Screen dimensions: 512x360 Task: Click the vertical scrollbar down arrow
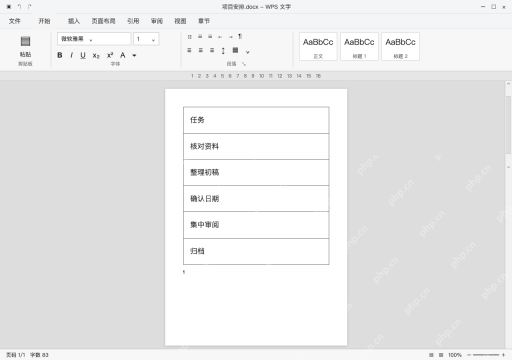tap(508, 167)
